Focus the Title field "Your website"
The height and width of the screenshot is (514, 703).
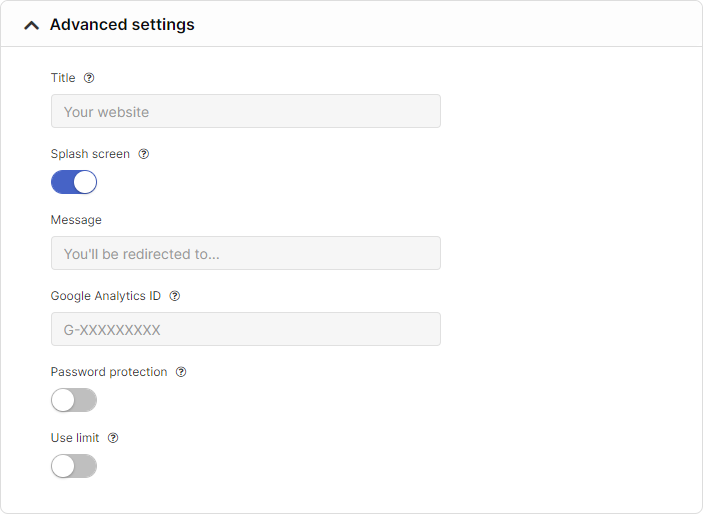[x=245, y=111]
